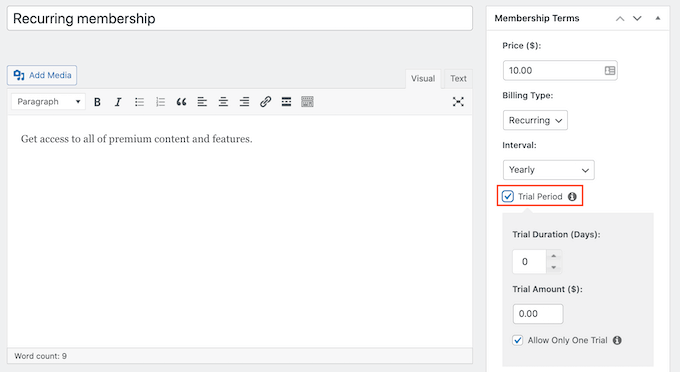Click the icon inside the price field
Viewport: 680px width, 372px height.
coord(610,70)
